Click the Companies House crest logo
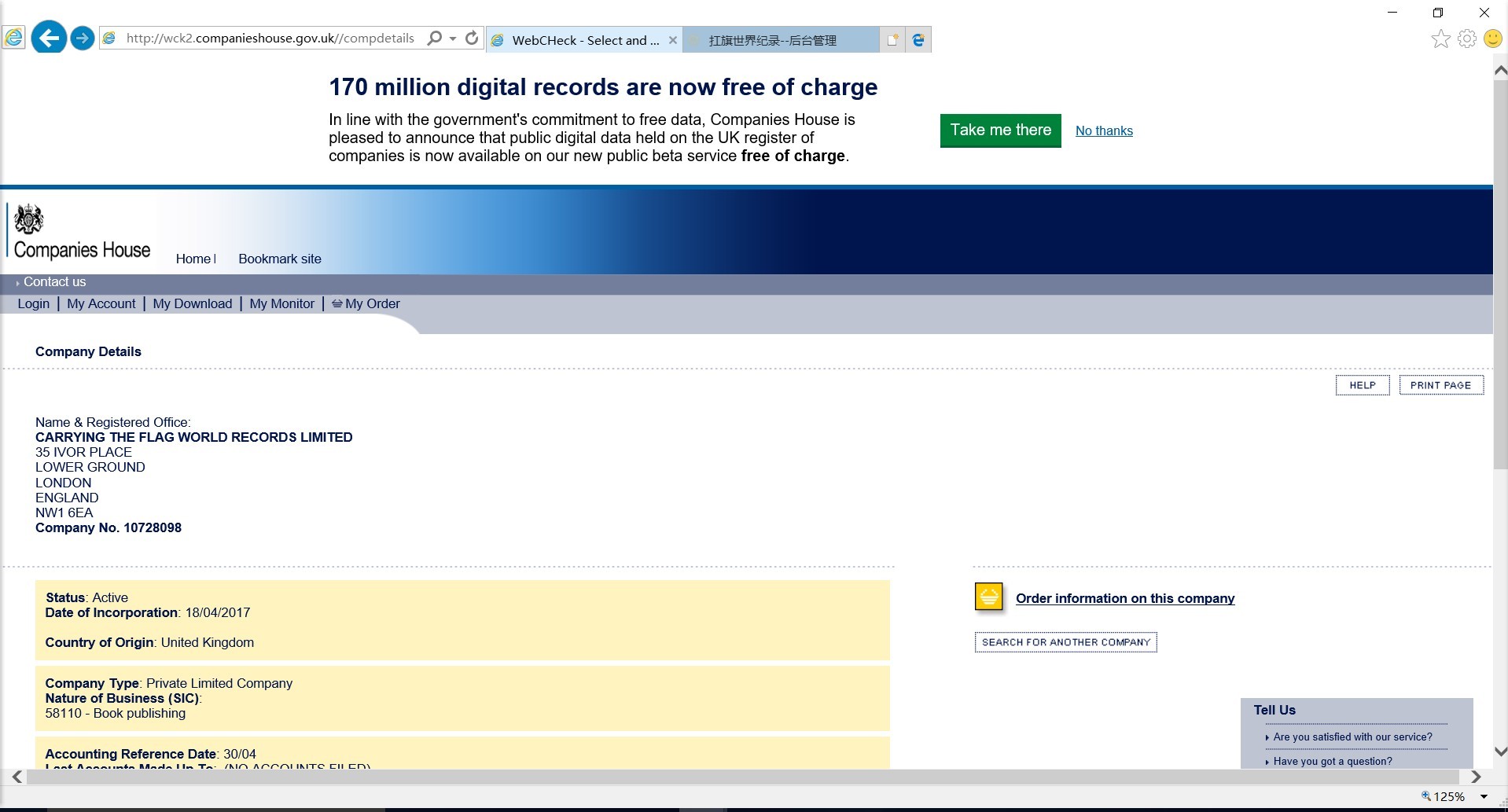 click(29, 219)
